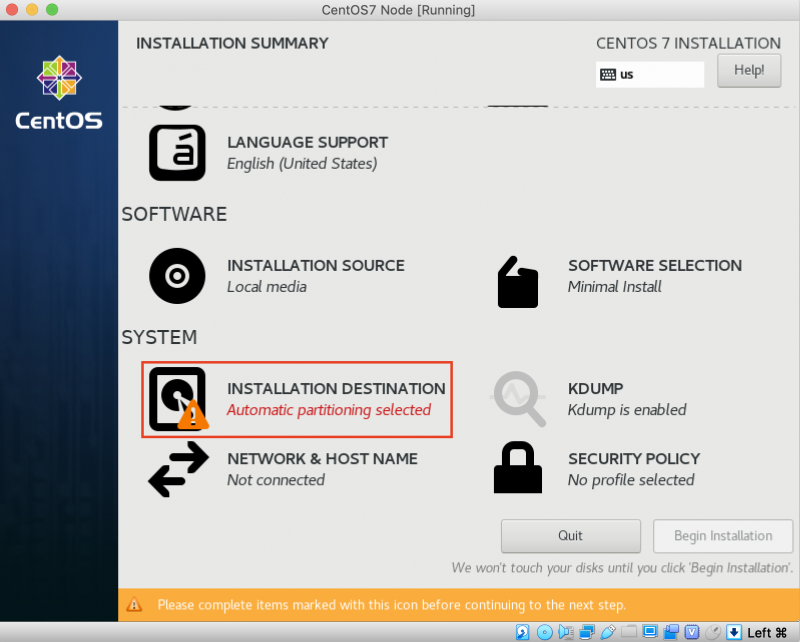This screenshot has height=642, width=800.
Task: Click VirtualBox USB devices status icon
Action: pyautogui.click(x=608, y=632)
